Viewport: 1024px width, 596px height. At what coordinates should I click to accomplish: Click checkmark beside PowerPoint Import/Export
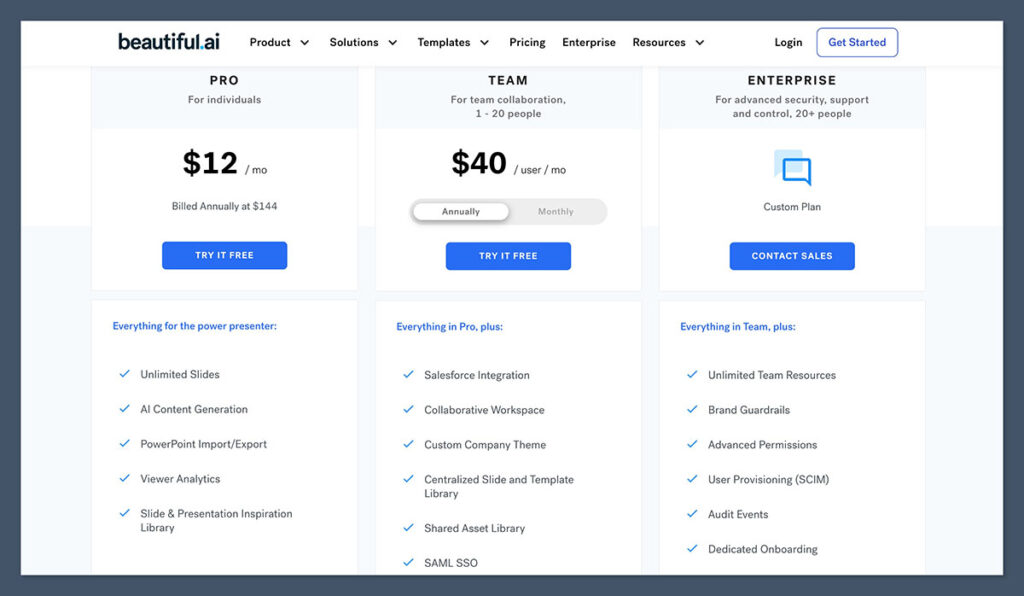point(124,443)
